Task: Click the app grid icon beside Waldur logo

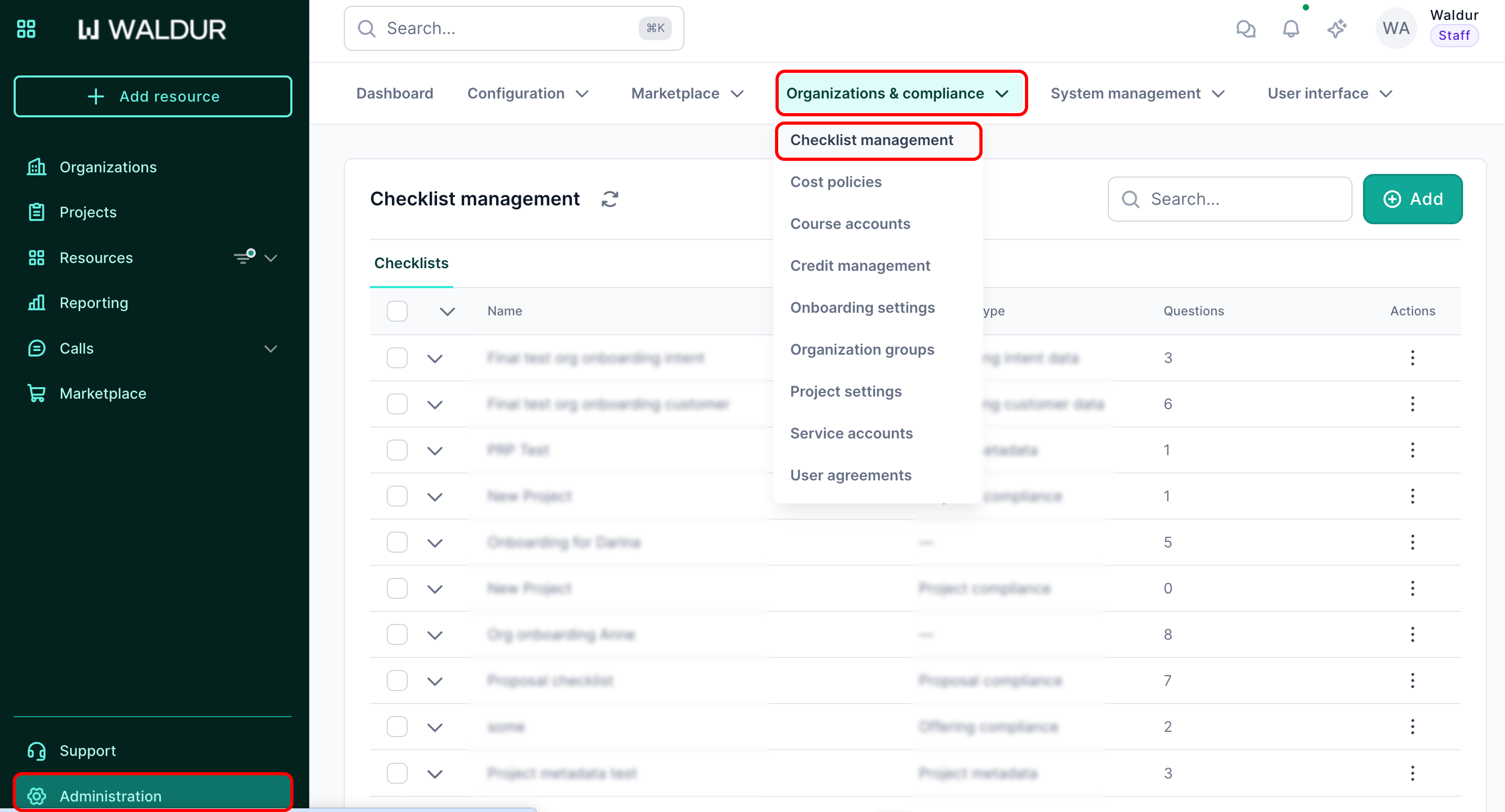Action: tap(26, 29)
